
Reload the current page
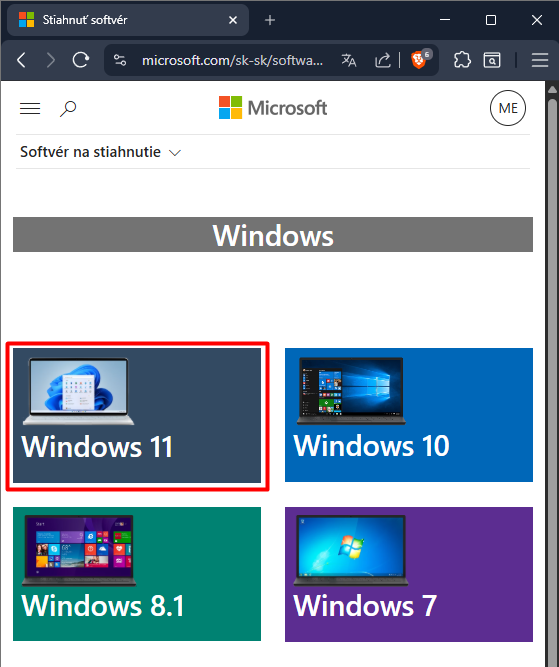coord(81,60)
